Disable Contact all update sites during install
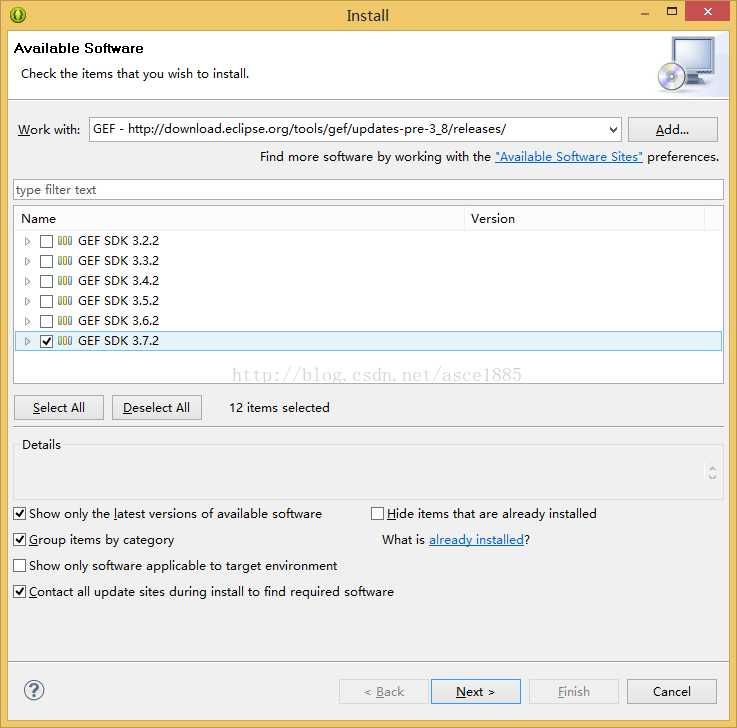The width and height of the screenshot is (737, 728). click(19, 591)
